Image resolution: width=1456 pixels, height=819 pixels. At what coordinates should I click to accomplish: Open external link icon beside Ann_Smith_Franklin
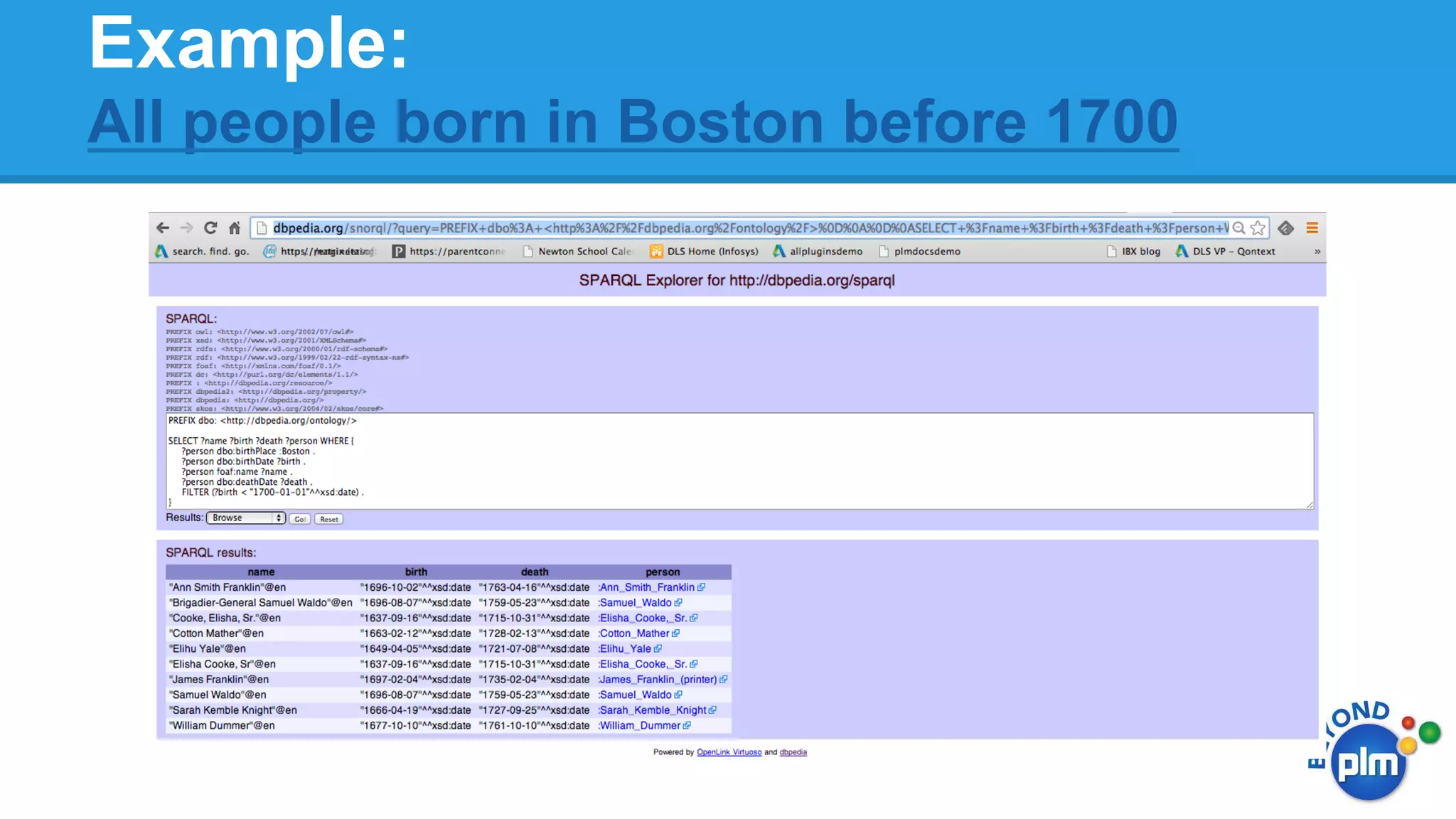tap(701, 587)
